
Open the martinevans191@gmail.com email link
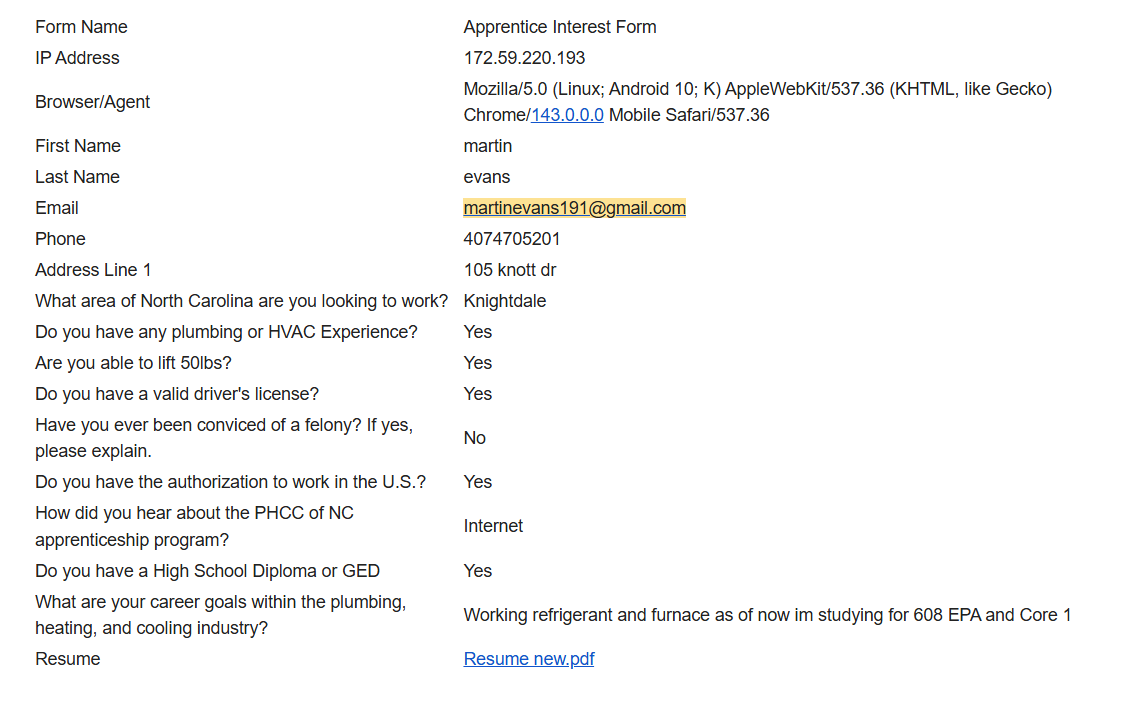coord(575,208)
